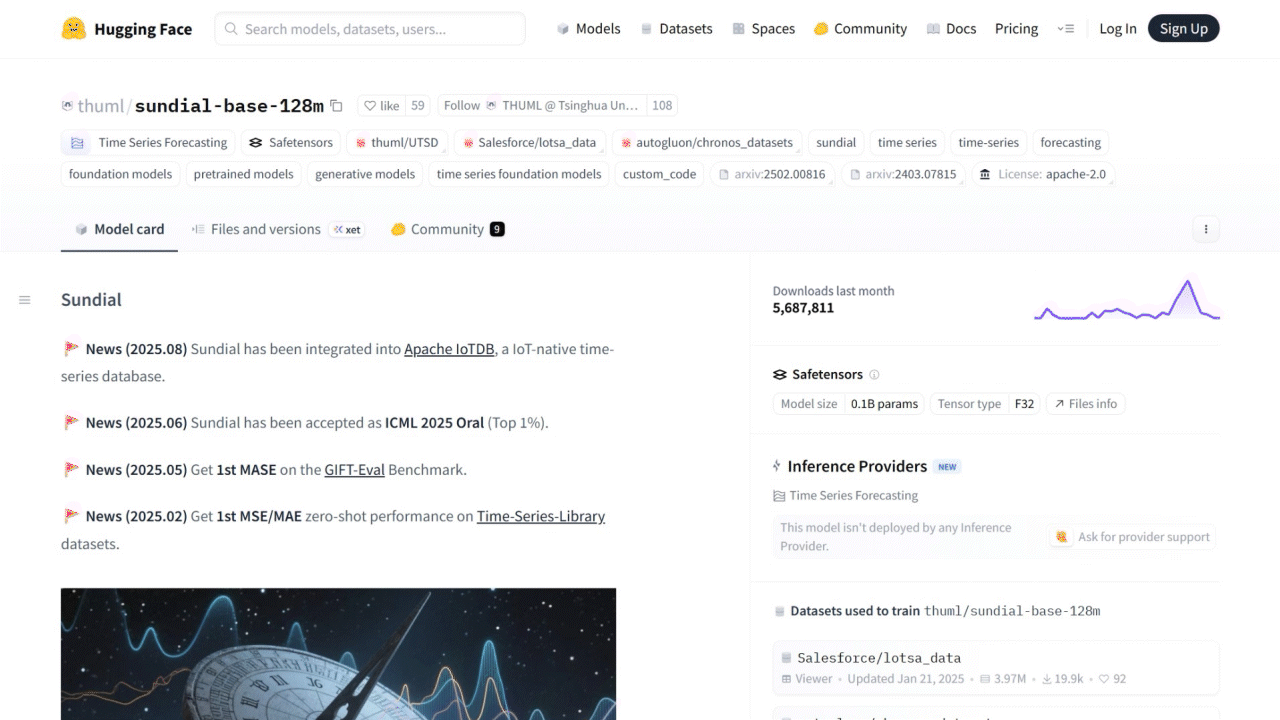Click the downloads last month chart
The height and width of the screenshot is (720, 1280).
tap(1127, 299)
